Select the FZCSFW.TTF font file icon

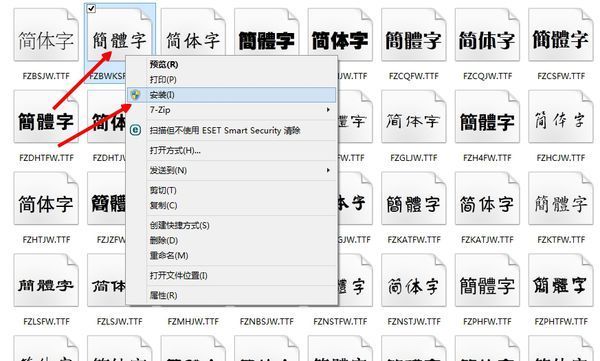[561, 35]
